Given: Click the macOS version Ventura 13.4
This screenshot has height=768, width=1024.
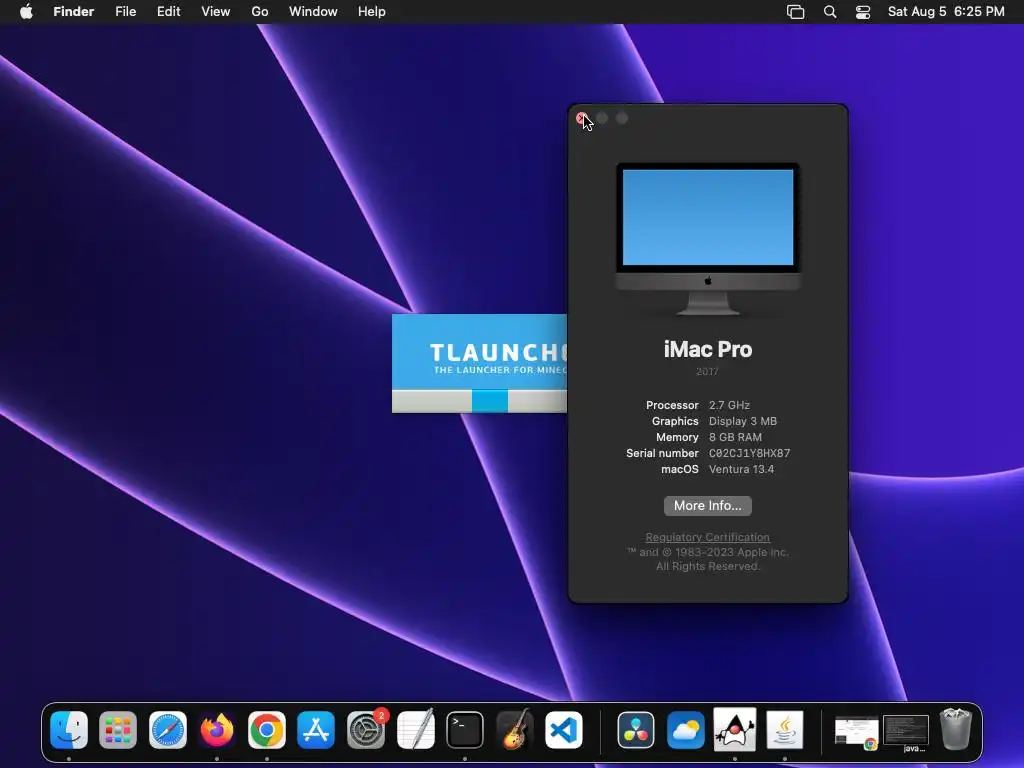Looking at the screenshot, I should coord(741,469).
